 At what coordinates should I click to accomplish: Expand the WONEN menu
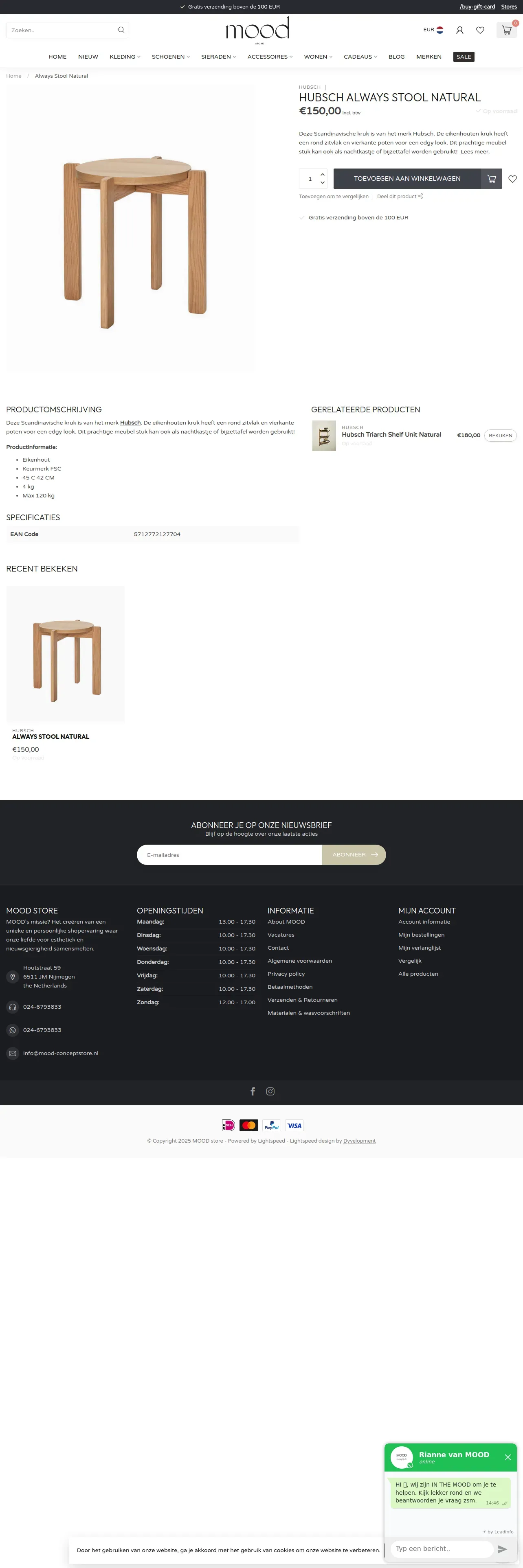point(318,57)
